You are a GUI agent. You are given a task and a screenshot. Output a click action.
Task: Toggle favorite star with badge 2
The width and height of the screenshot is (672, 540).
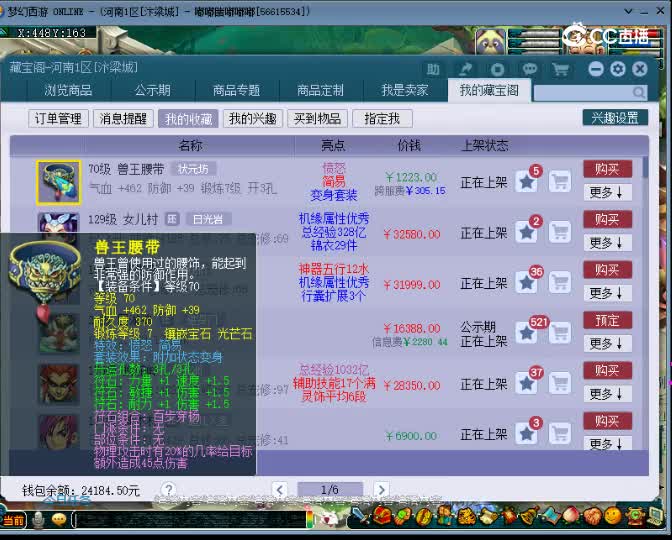coord(526,233)
